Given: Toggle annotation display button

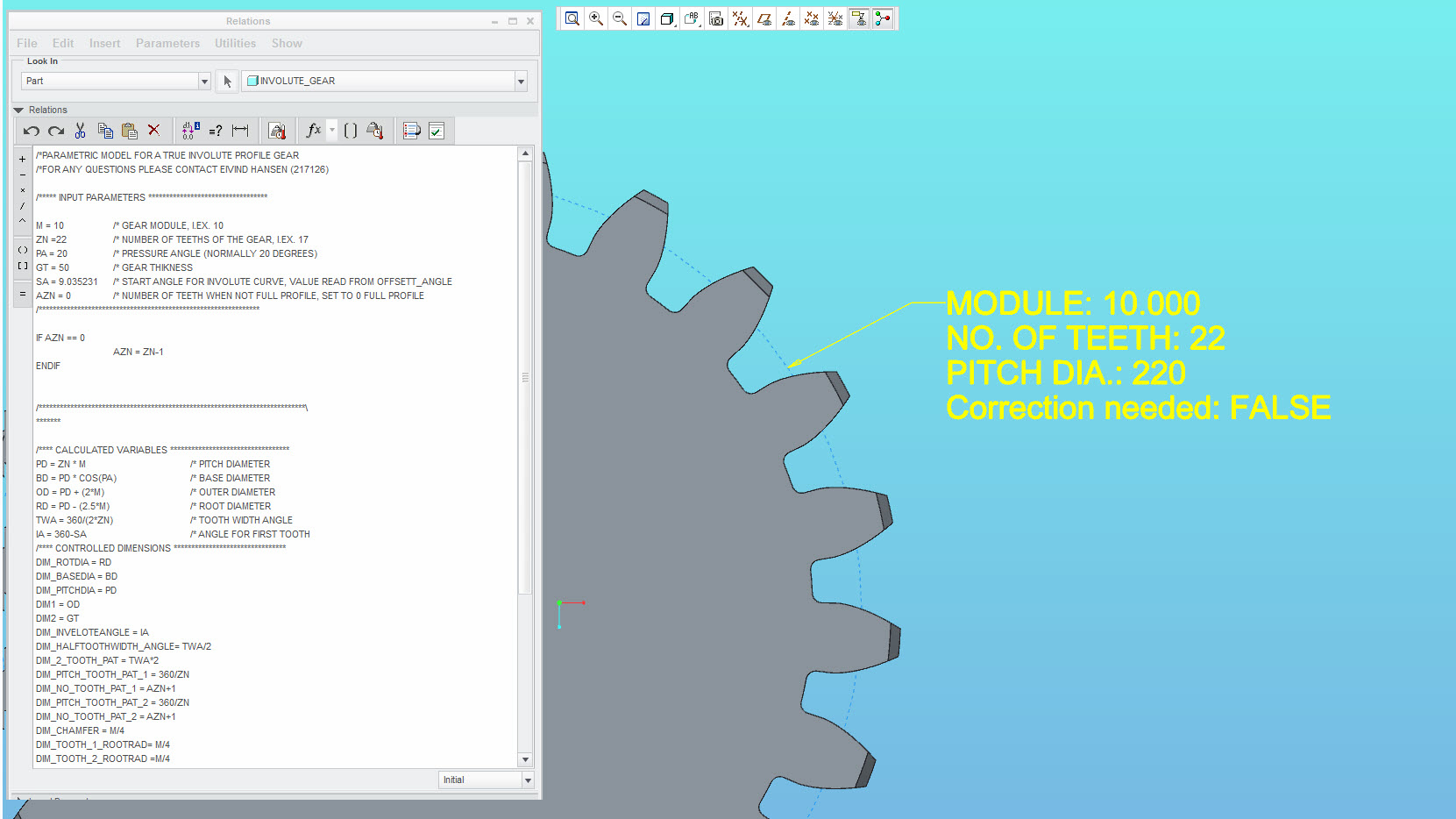Looking at the screenshot, I should [859, 18].
